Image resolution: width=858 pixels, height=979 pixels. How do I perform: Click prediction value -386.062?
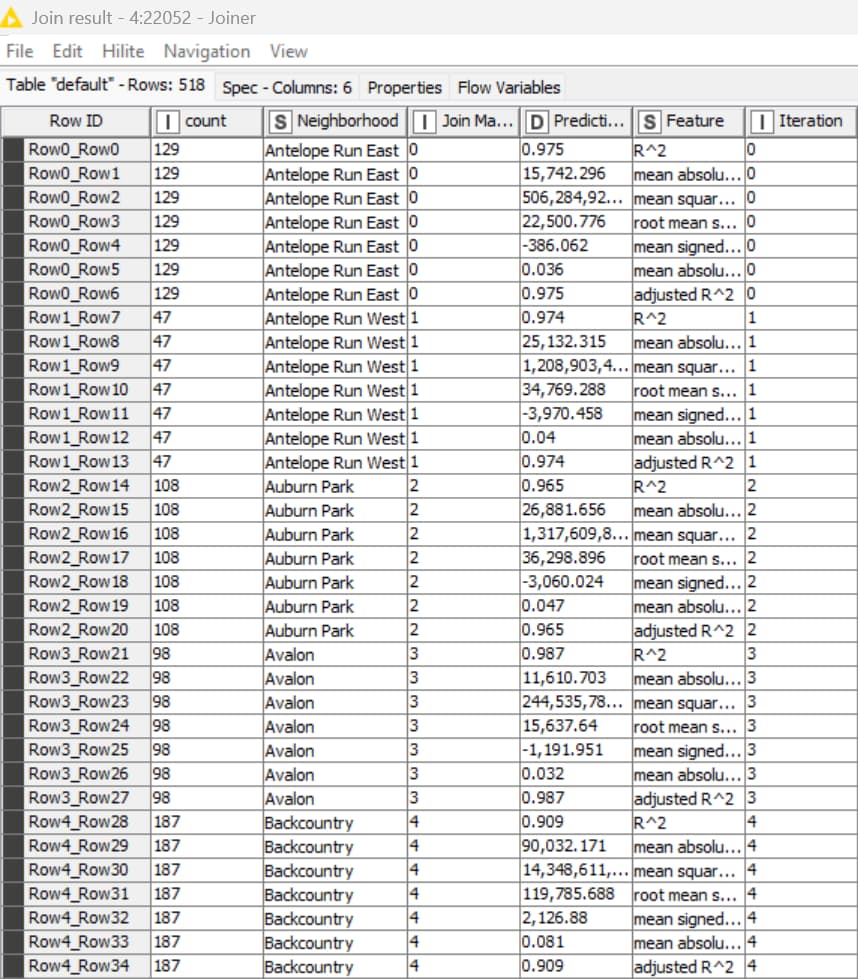[x=555, y=245]
